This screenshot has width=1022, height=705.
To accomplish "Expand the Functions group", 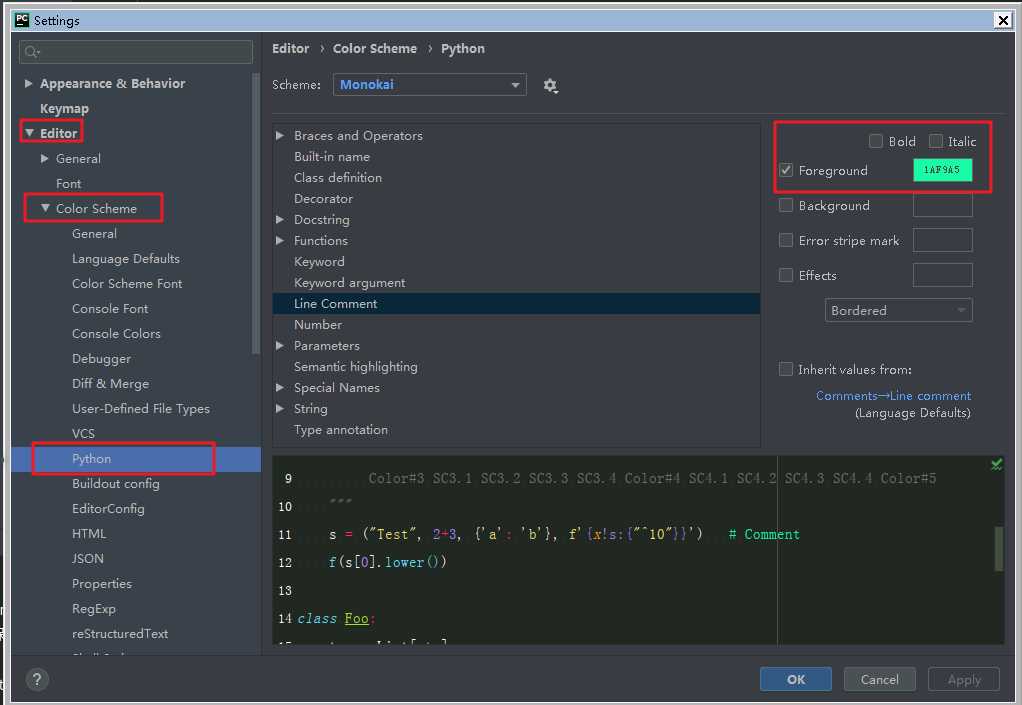I will click(280, 240).
